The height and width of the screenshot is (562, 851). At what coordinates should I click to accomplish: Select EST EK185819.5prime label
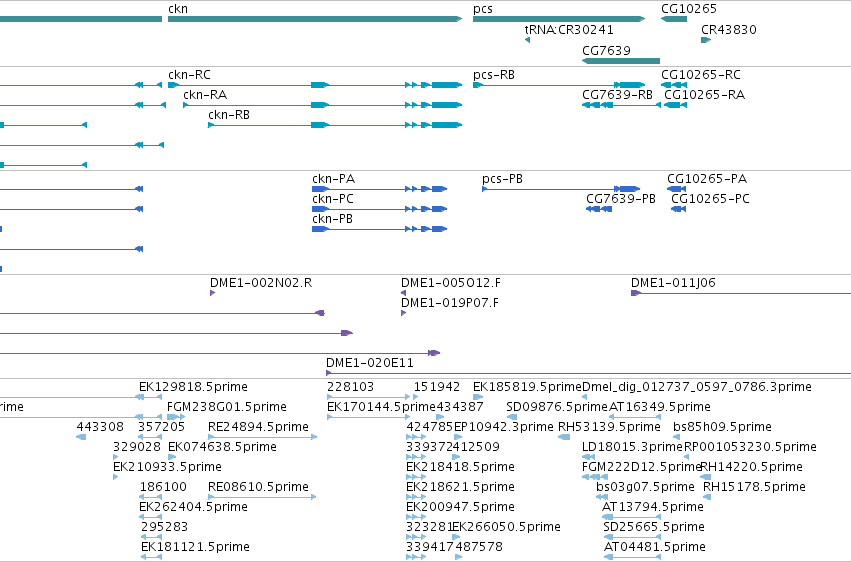point(527,387)
